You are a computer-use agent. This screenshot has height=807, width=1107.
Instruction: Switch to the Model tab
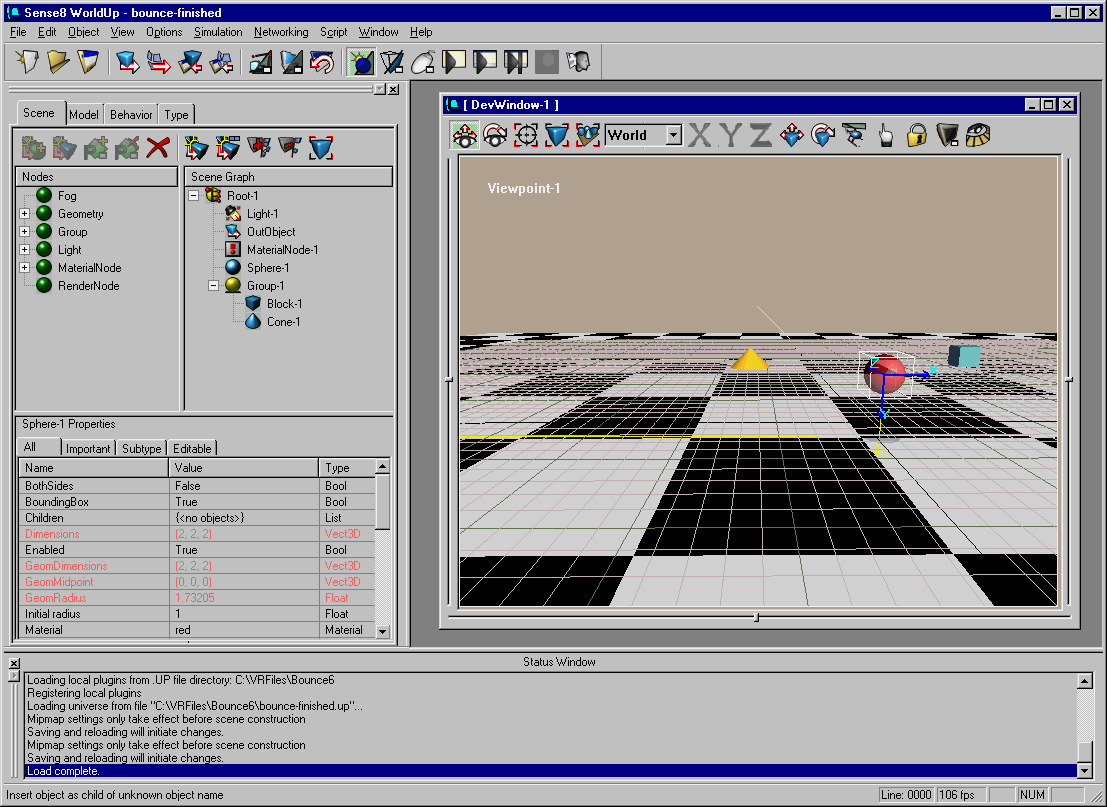(x=84, y=114)
